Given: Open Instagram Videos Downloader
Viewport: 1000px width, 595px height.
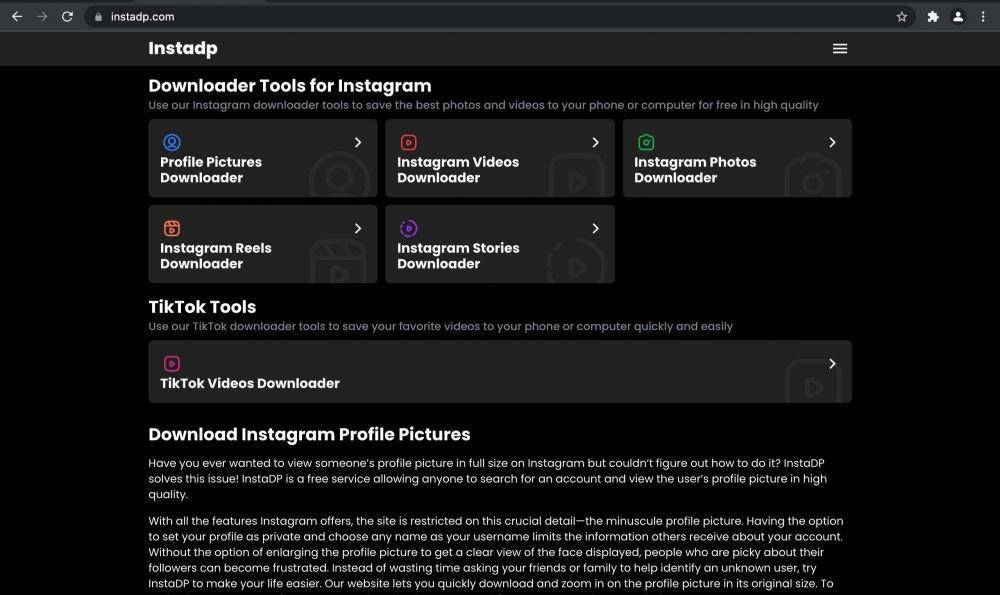Looking at the screenshot, I should click(500, 158).
